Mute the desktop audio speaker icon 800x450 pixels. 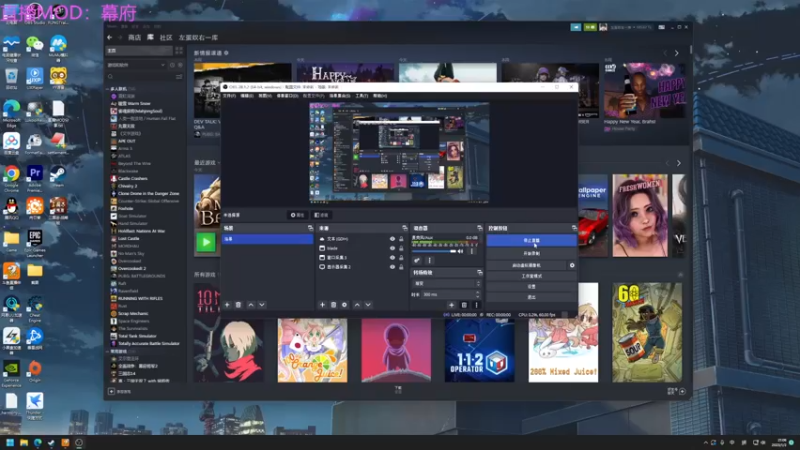461,251
